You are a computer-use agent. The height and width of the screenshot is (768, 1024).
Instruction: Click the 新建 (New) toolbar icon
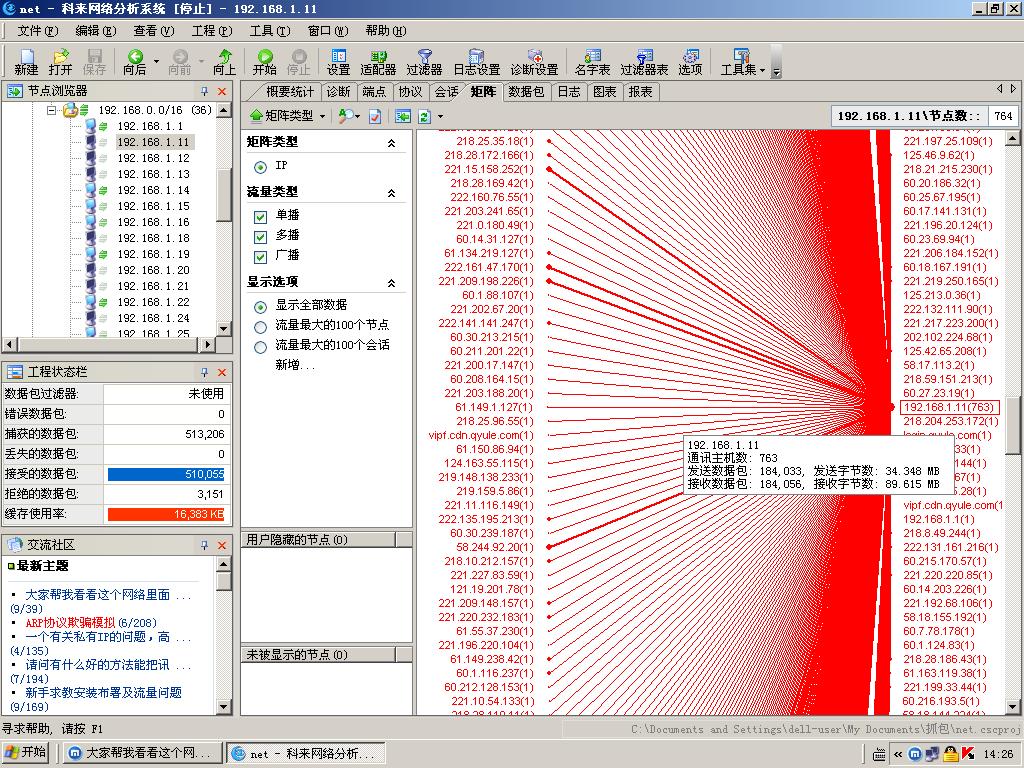pos(26,62)
